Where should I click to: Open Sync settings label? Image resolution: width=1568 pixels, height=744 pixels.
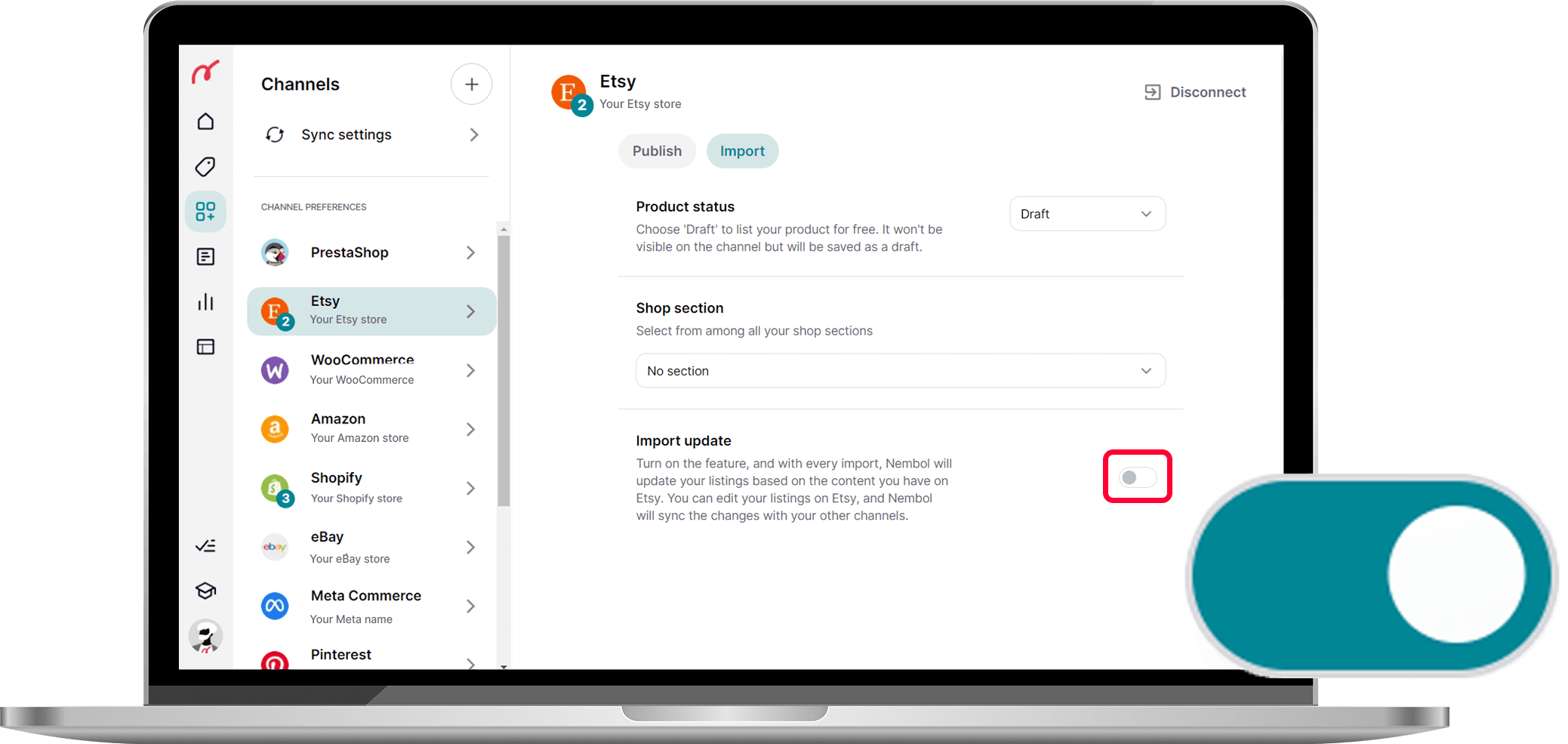point(347,134)
